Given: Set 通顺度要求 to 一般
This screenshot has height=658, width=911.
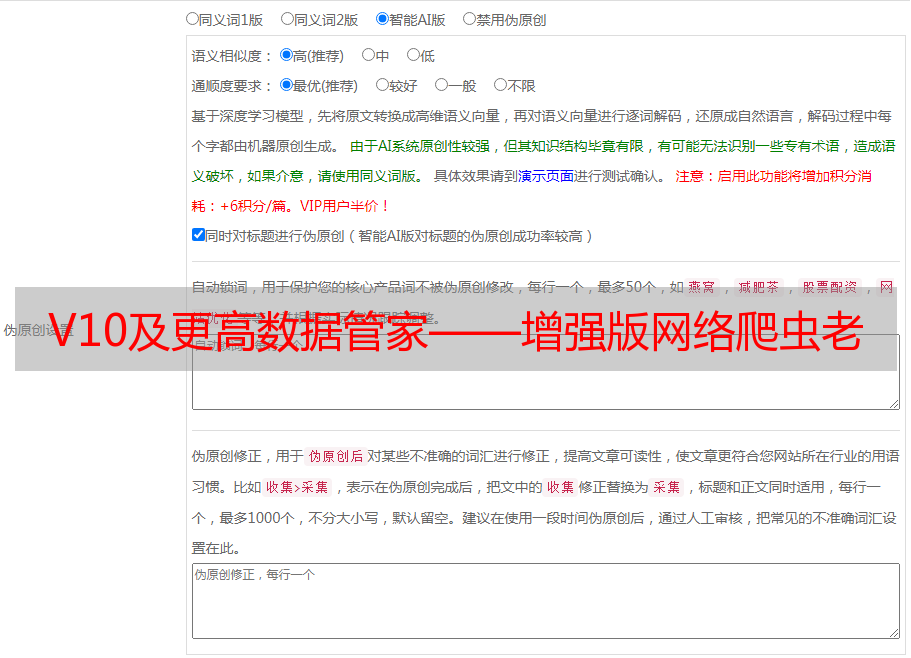Looking at the screenshot, I should [x=442, y=85].
